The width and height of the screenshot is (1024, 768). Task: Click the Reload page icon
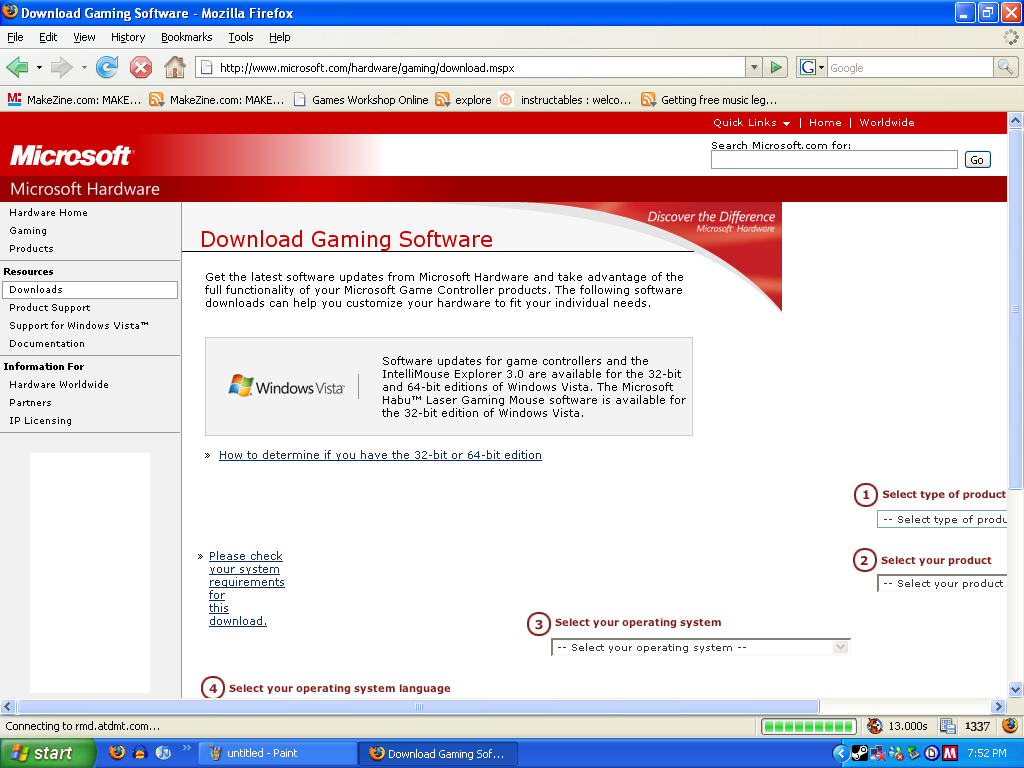[107, 68]
